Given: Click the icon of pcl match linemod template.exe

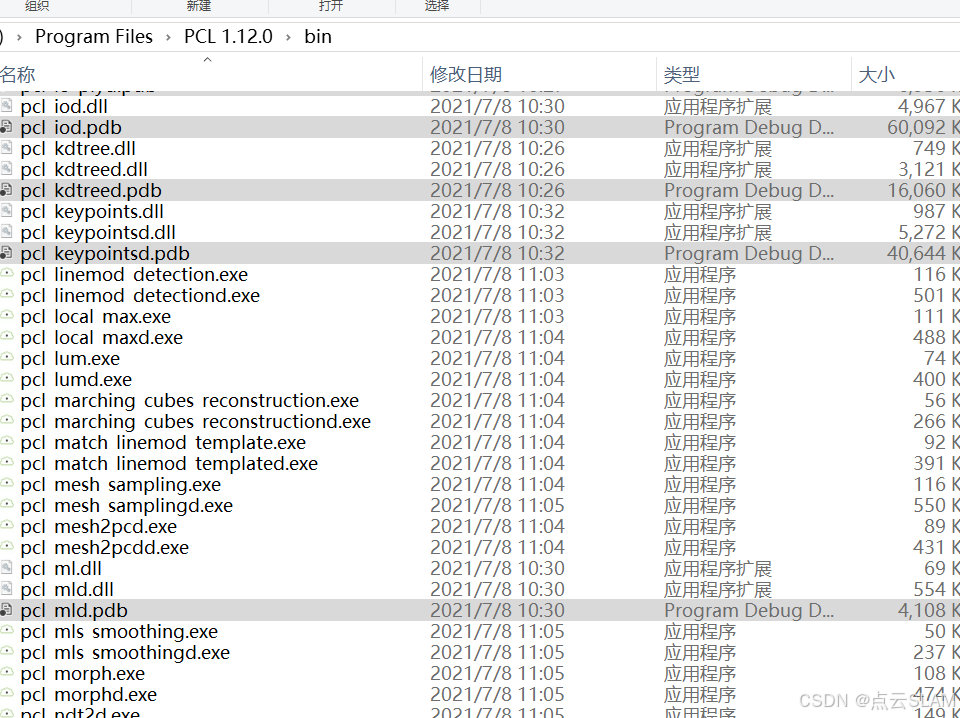Looking at the screenshot, I should click(6, 442).
